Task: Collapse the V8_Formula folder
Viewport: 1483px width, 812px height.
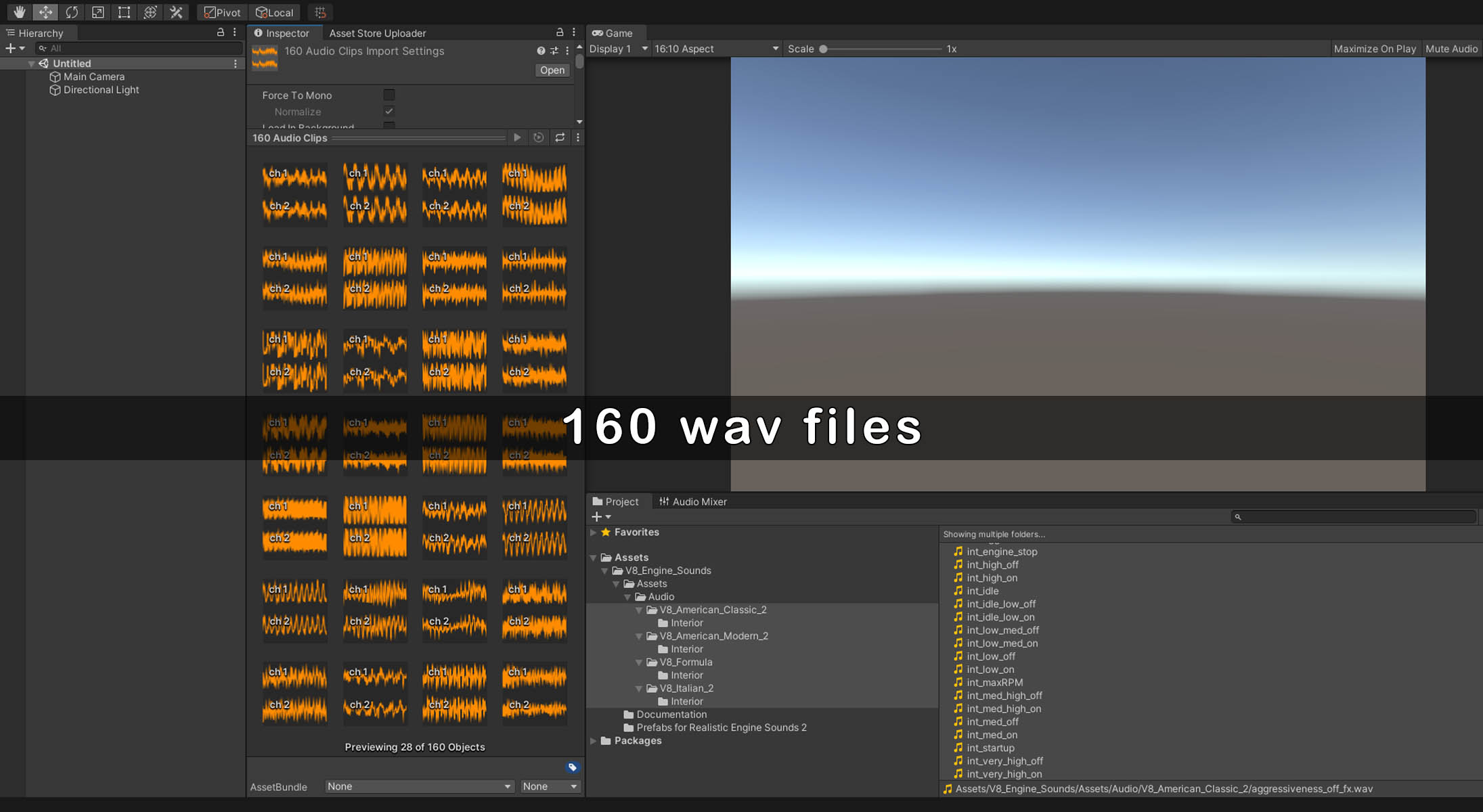Action: click(x=639, y=662)
